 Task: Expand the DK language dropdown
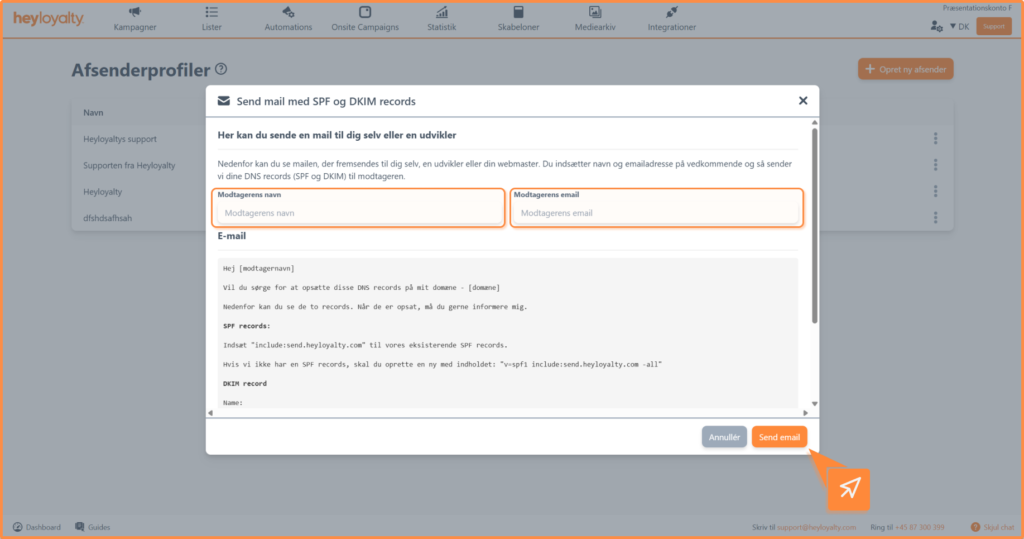pos(959,26)
